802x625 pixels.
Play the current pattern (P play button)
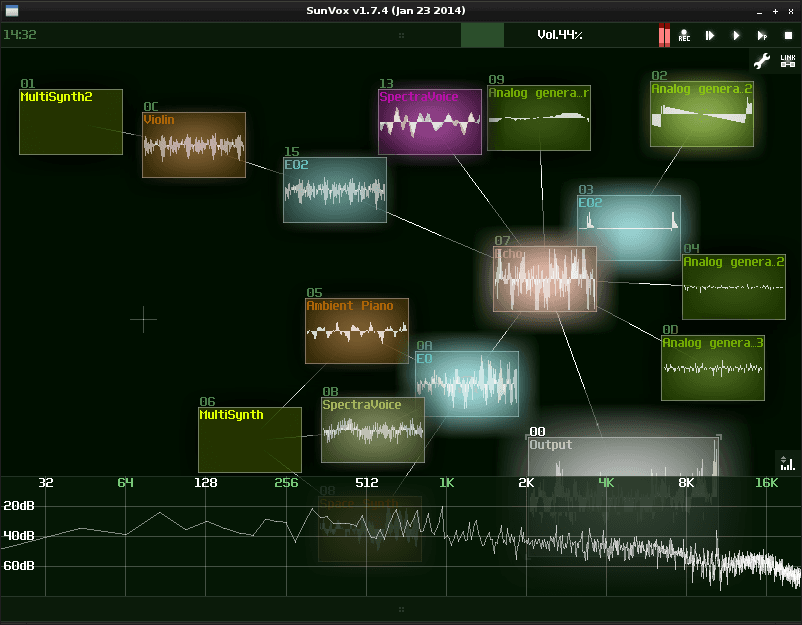coord(762,35)
